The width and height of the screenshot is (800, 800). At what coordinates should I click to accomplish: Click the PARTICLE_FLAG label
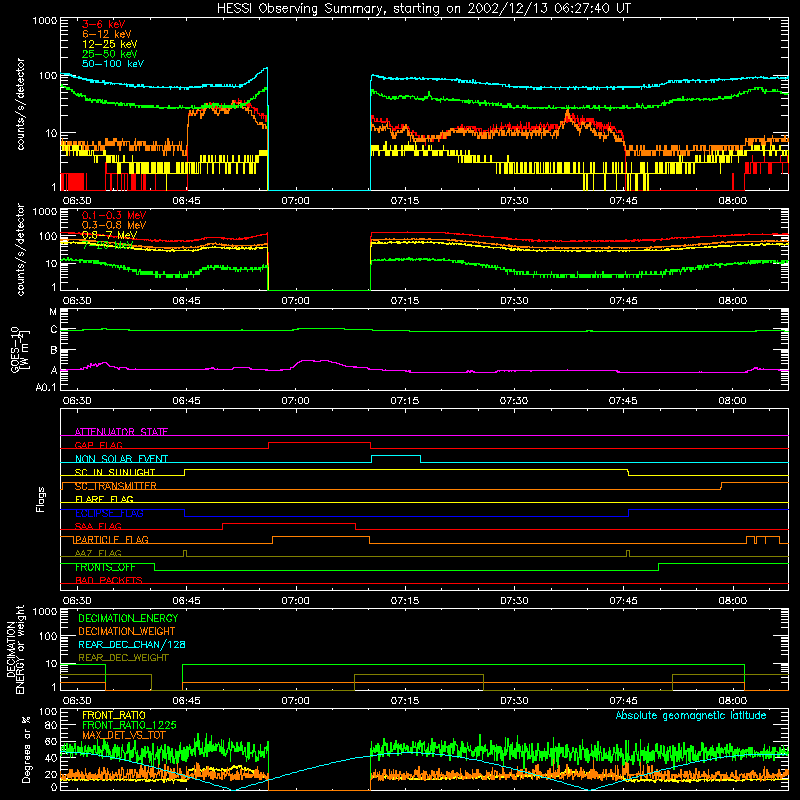[112, 540]
